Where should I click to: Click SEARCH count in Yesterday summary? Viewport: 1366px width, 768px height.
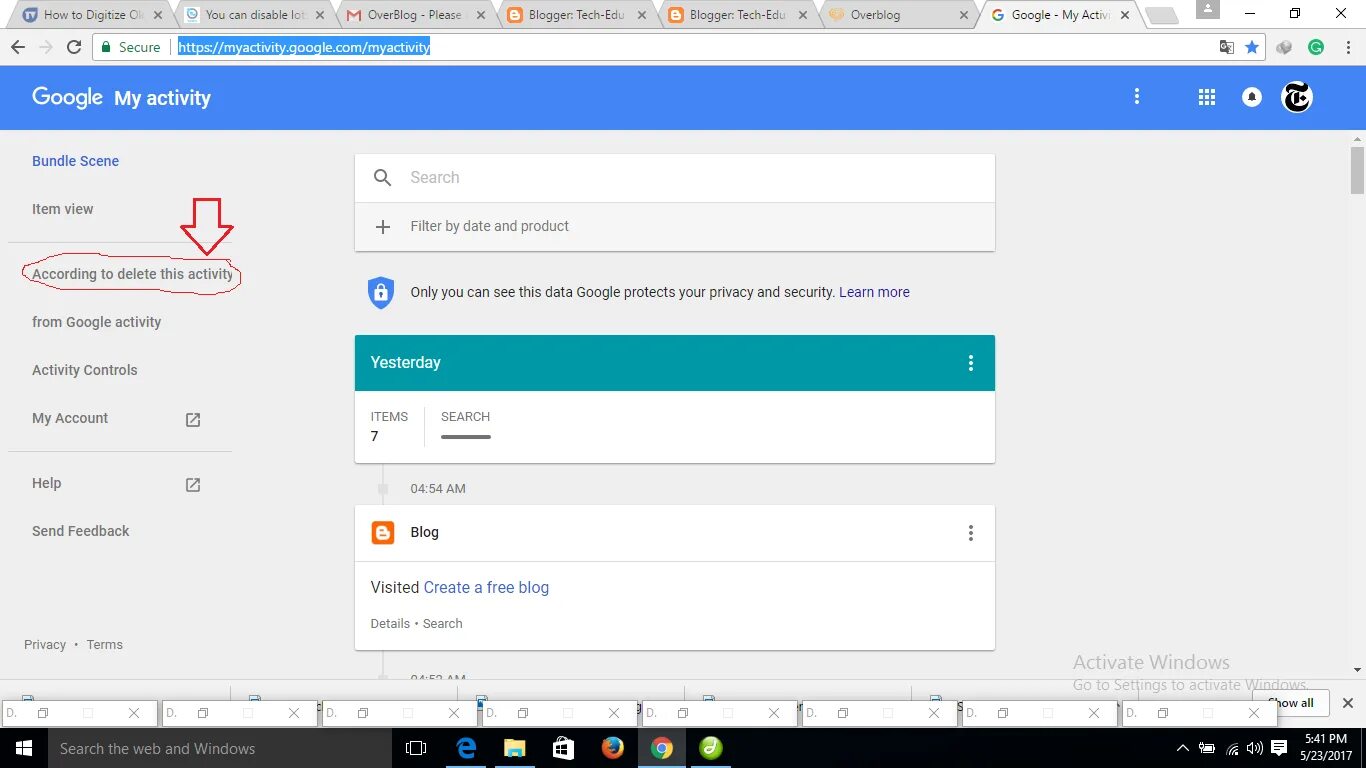pyautogui.click(x=465, y=424)
